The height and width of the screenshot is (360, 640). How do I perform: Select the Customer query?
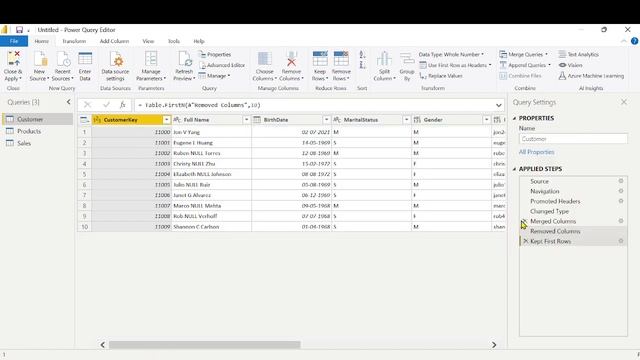point(38,119)
